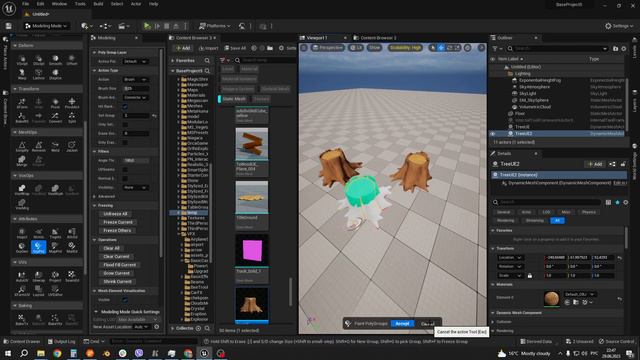Select the Pivot edit tool
The image size is (640, 360).
coord(55,103)
